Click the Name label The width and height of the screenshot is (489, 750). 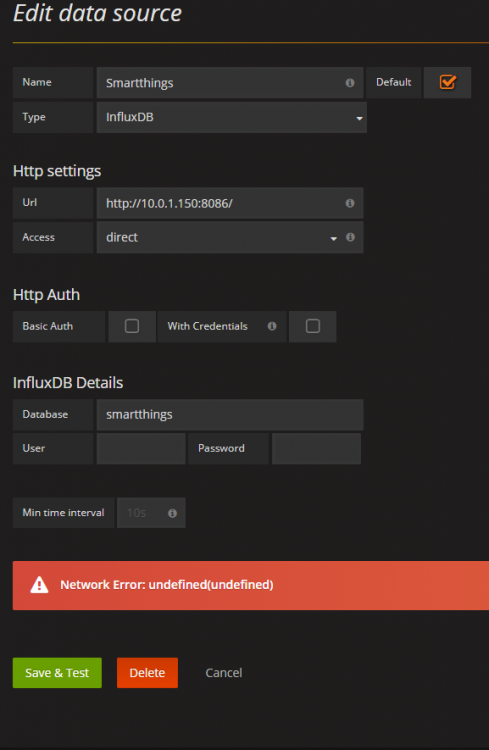(x=37, y=82)
